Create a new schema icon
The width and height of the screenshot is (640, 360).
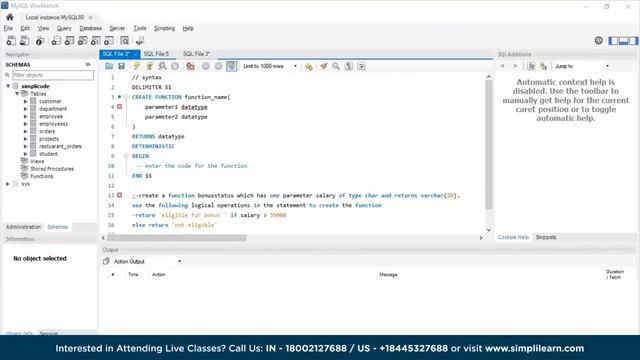56,40
